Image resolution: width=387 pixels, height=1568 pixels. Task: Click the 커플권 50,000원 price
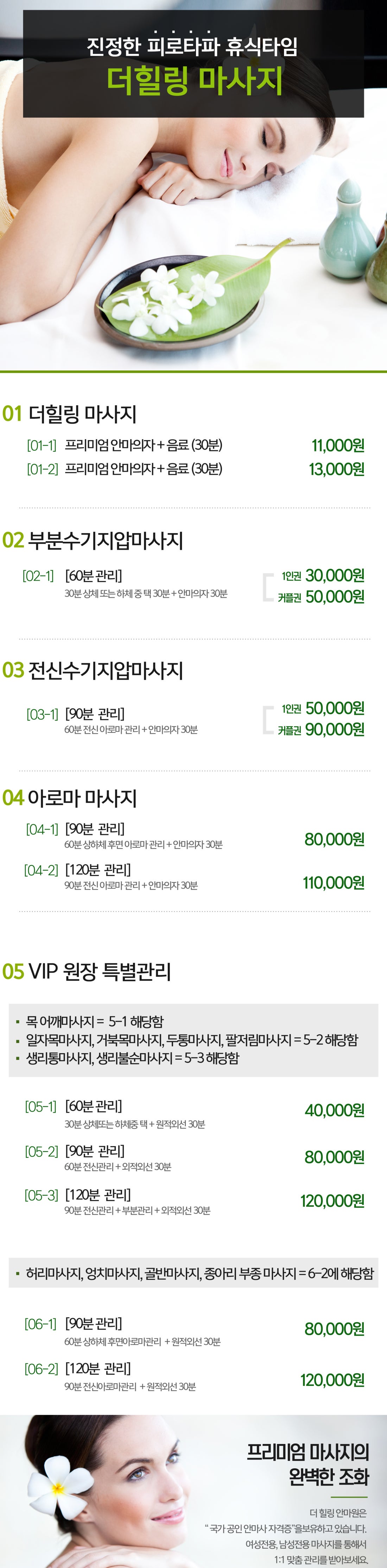pyautogui.click(x=321, y=597)
